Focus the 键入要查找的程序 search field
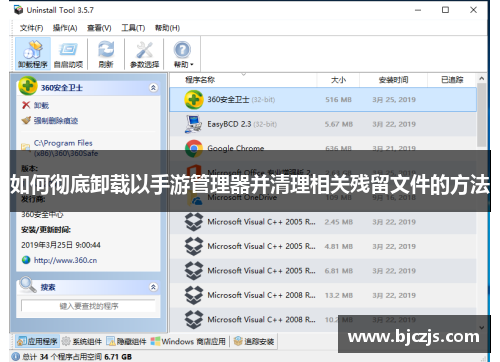The height and width of the screenshot is (362, 500). pyautogui.click(x=88, y=306)
